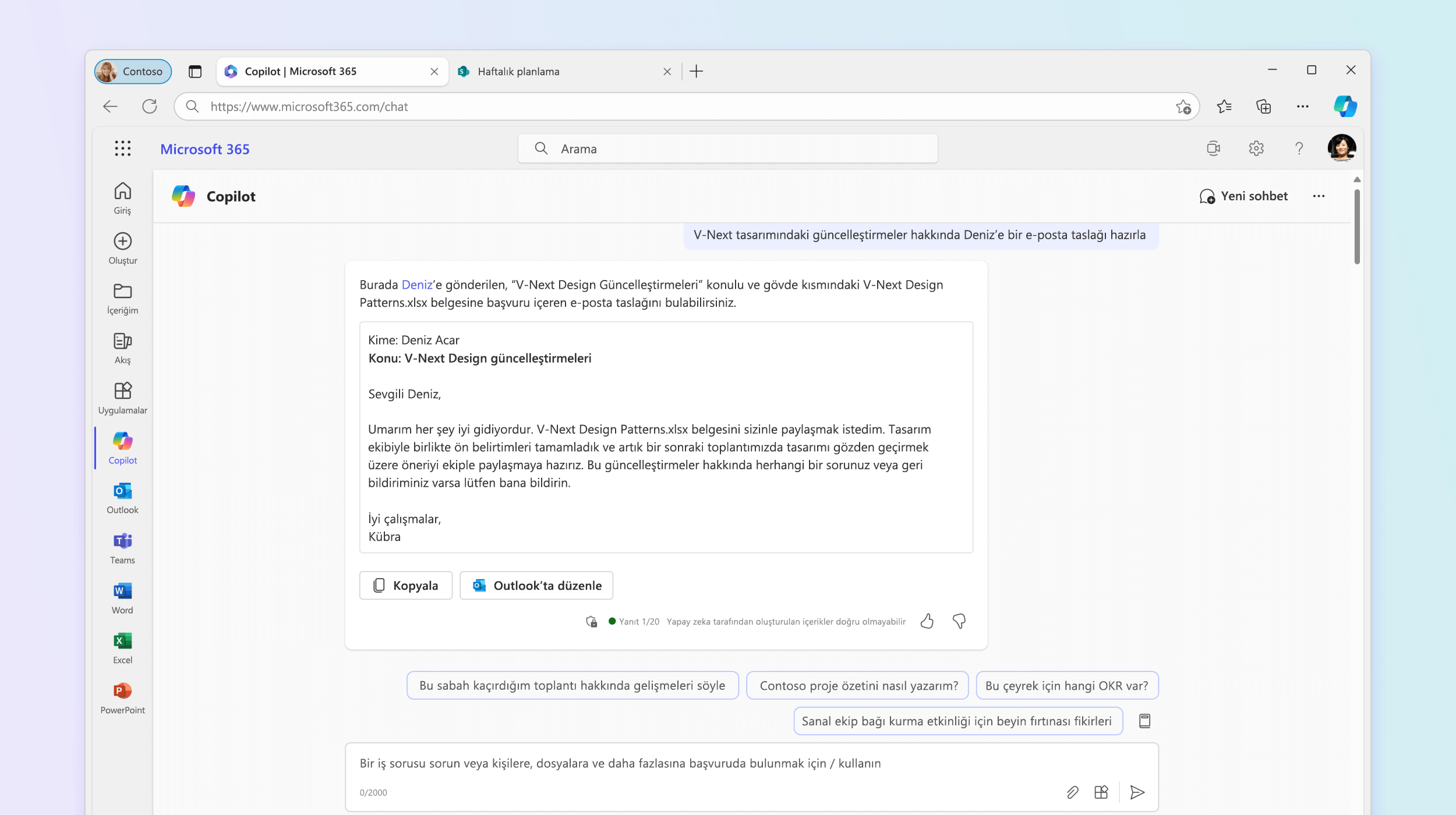Click the meet now camera icon
The height and width of the screenshot is (815, 1456).
click(1213, 148)
